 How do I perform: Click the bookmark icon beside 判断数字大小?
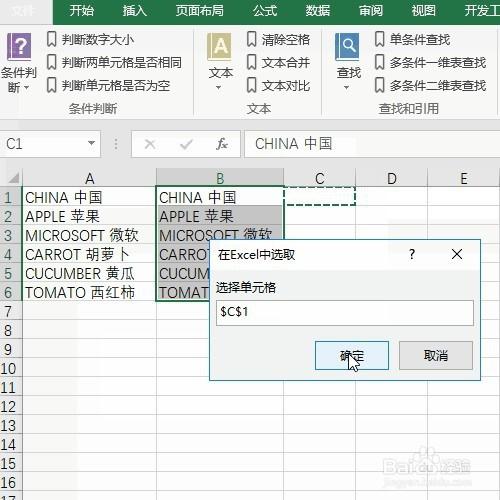pyautogui.click(x=51, y=39)
